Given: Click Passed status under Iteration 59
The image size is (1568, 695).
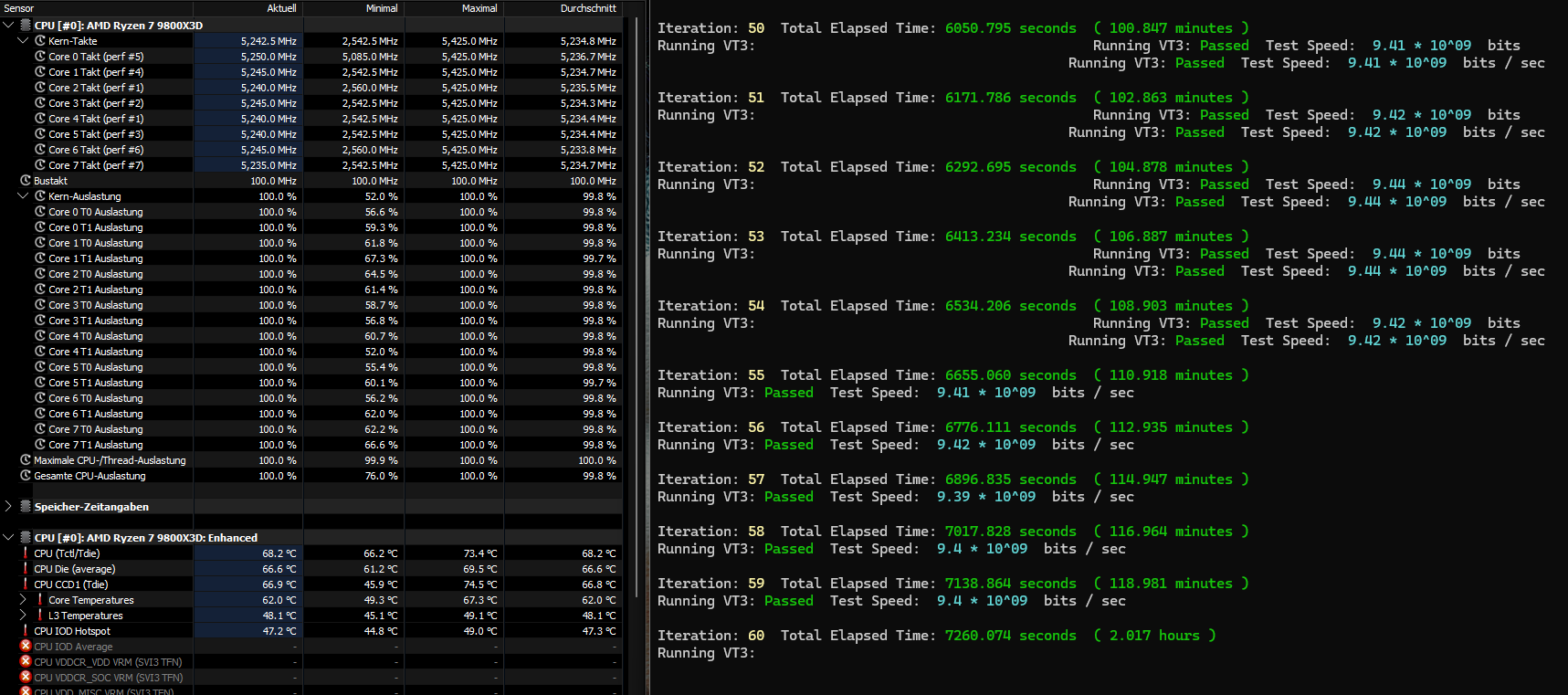Looking at the screenshot, I should click(x=789, y=601).
